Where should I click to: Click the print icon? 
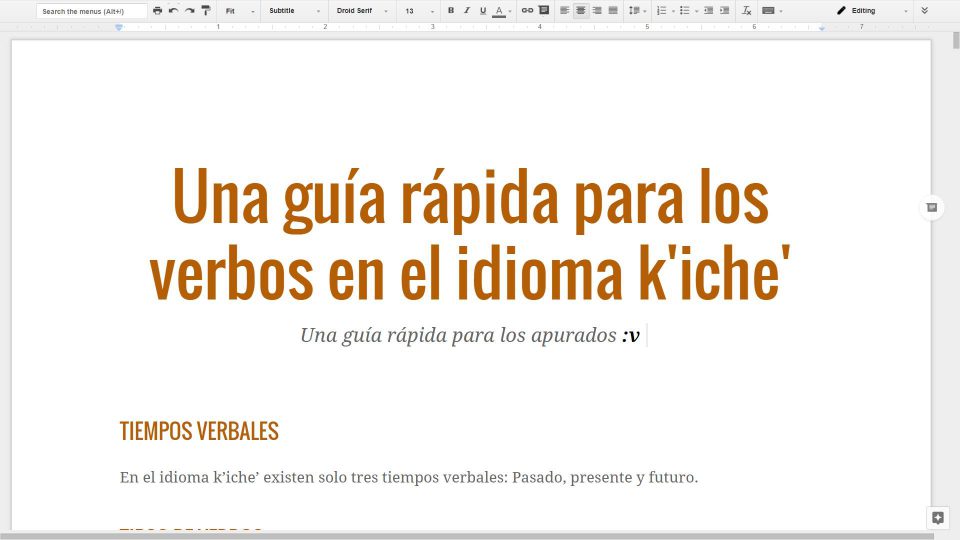157,11
